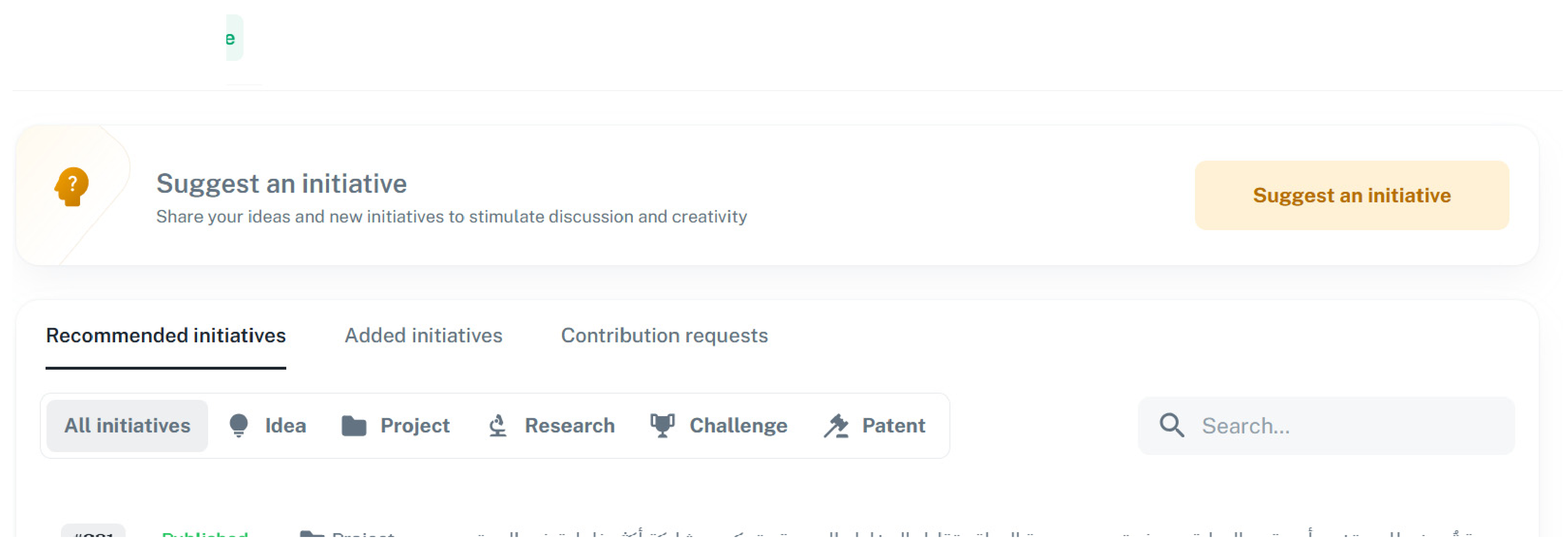Choose the microscope Research icon
Image resolution: width=1568 pixels, height=548 pixels.
498,426
